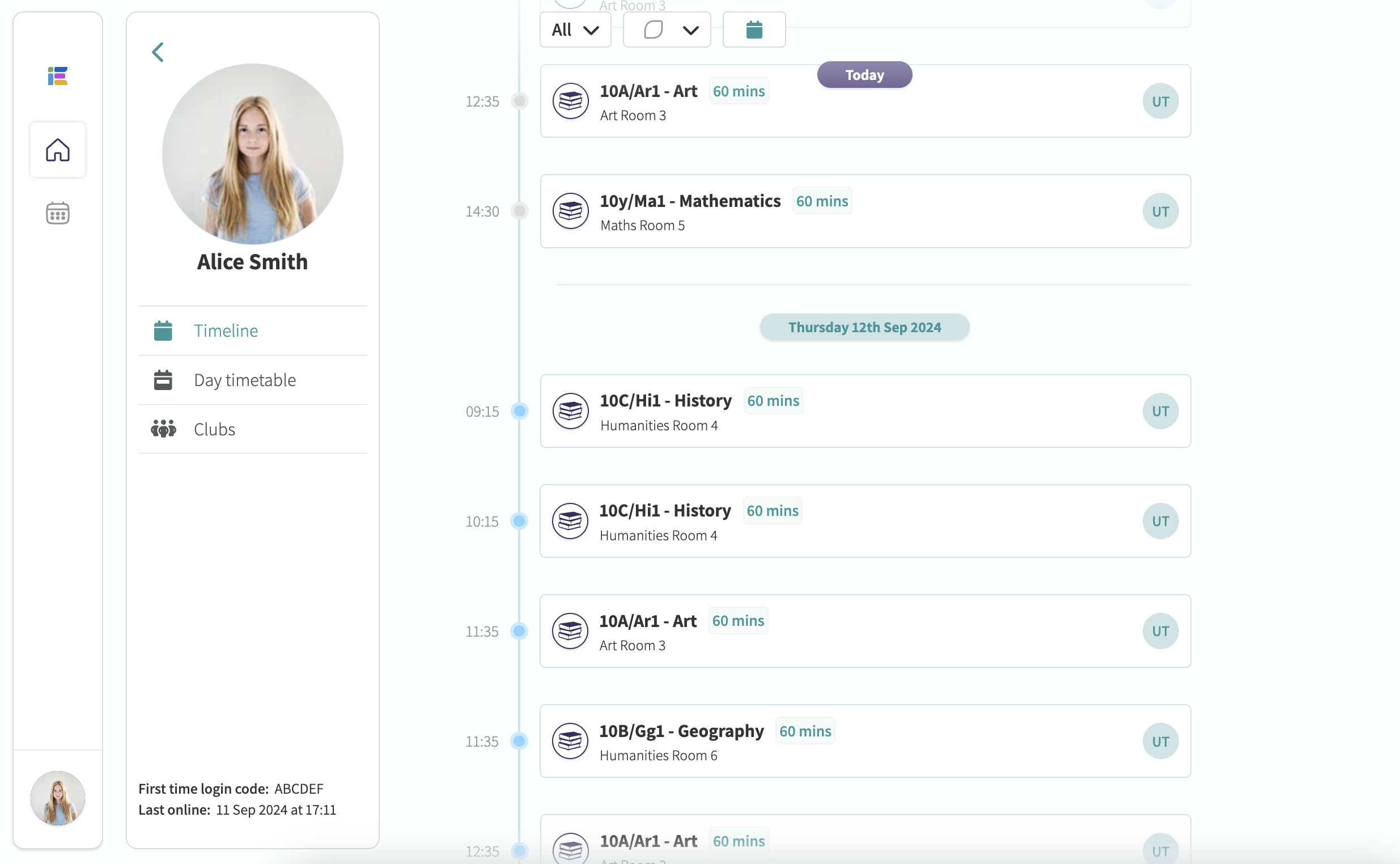
Task: Open the Timeline tab in Alice's profile
Action: pyautogui.click(x=226, y=331)
